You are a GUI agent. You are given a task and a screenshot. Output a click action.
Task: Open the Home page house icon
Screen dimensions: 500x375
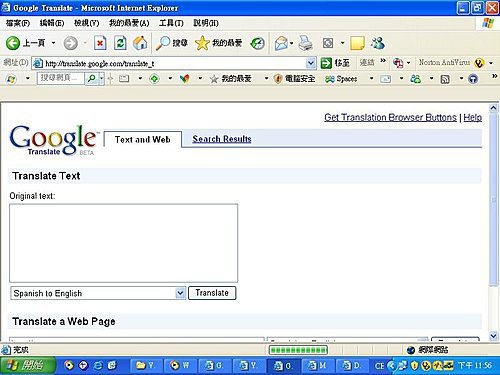coord(140,43)
